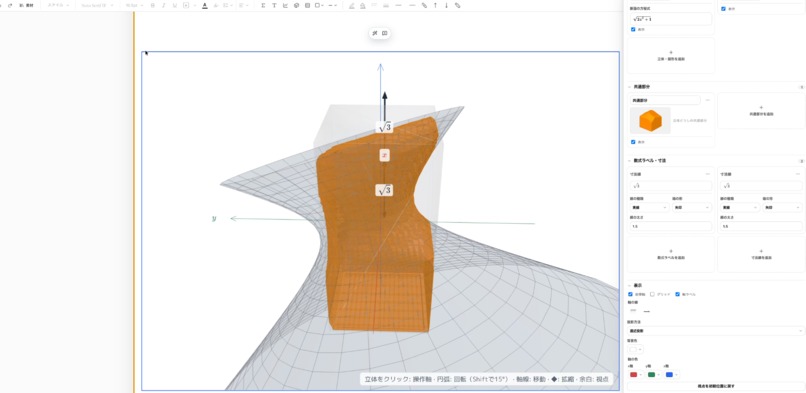Click the split-view icon in floating canvas toolbar
Image resolution: width=806 pixels, height=393 pixels.
click(x=384, y=33)
